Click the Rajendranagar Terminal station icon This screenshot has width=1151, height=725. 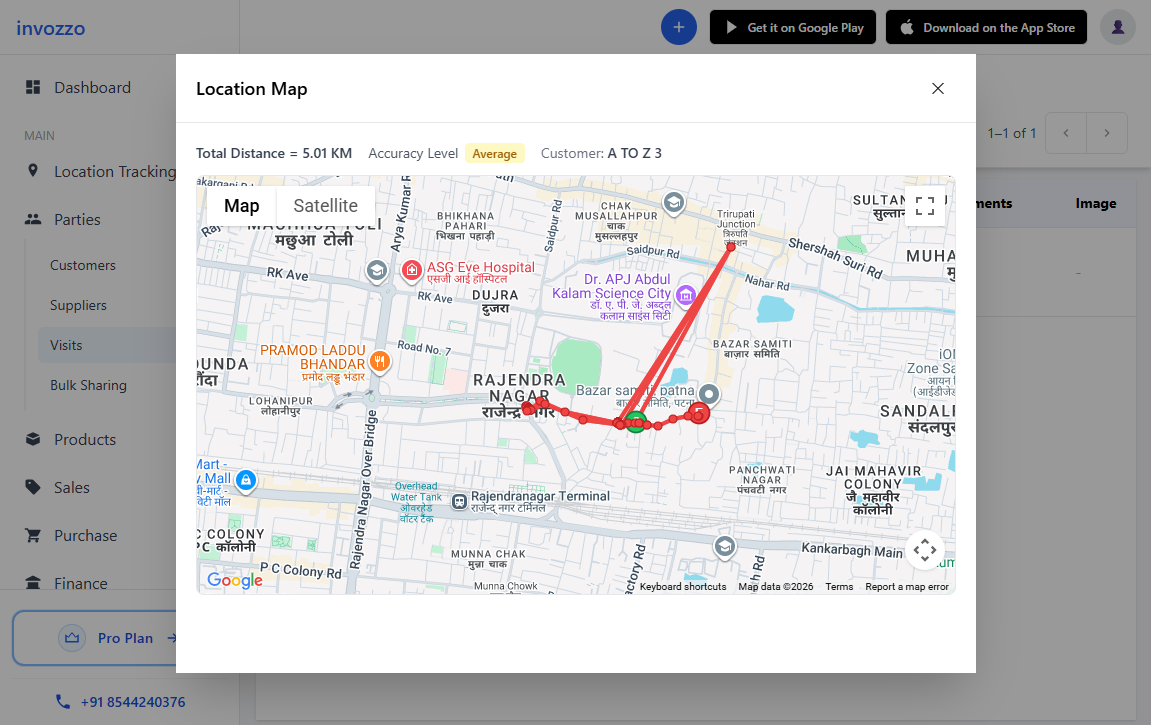coord(459,501)
